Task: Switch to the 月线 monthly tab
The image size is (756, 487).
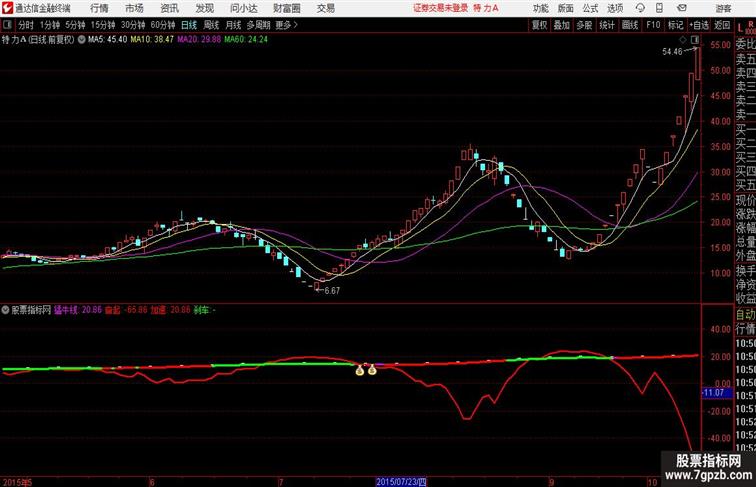Action: click(x=233, y=25)
